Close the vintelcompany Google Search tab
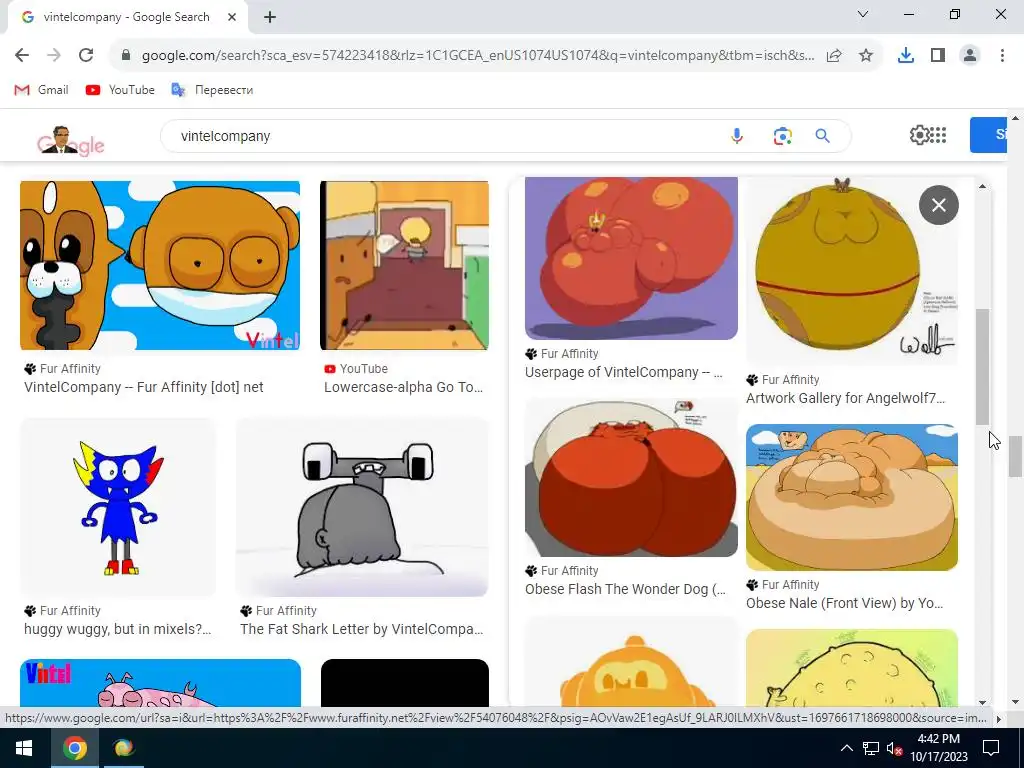This screenshot has width=1024, height=768. tap(232, 17)
